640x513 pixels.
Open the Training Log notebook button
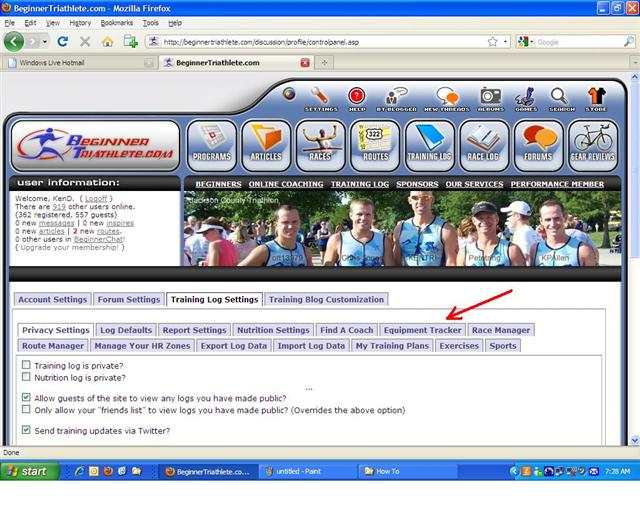429,146
